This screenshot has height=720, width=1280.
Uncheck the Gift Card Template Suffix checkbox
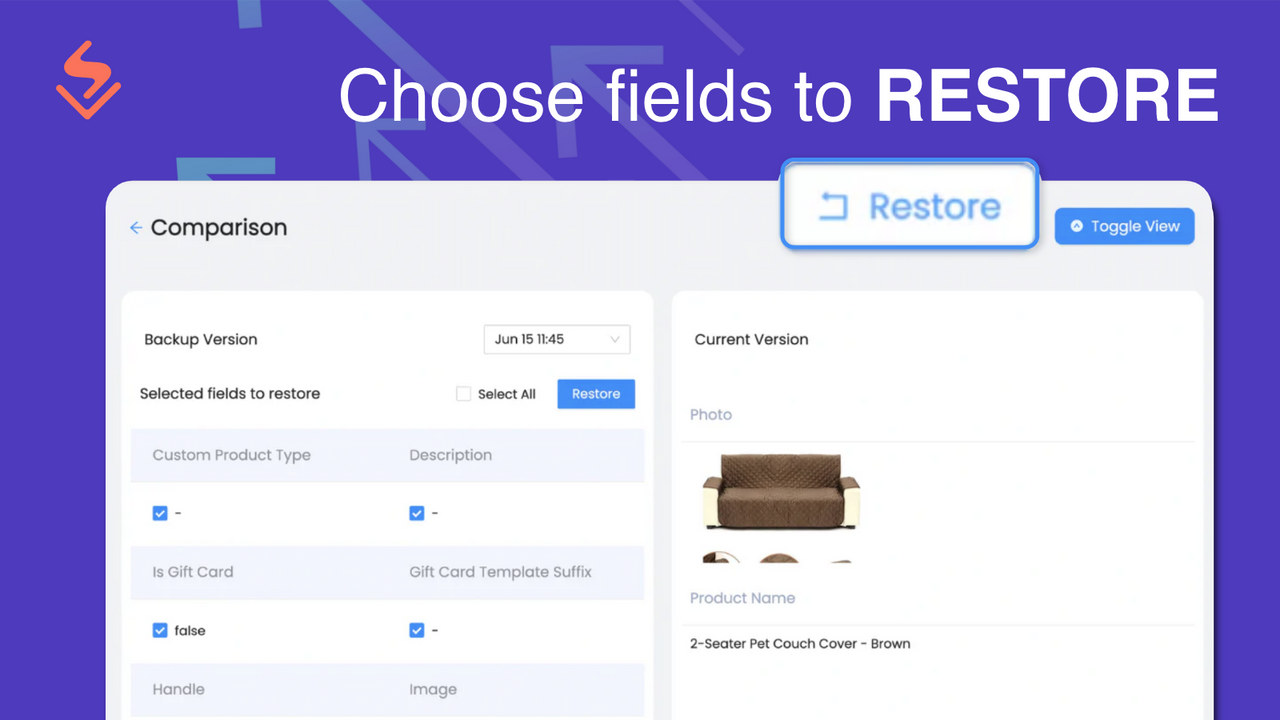coord(417,630)
